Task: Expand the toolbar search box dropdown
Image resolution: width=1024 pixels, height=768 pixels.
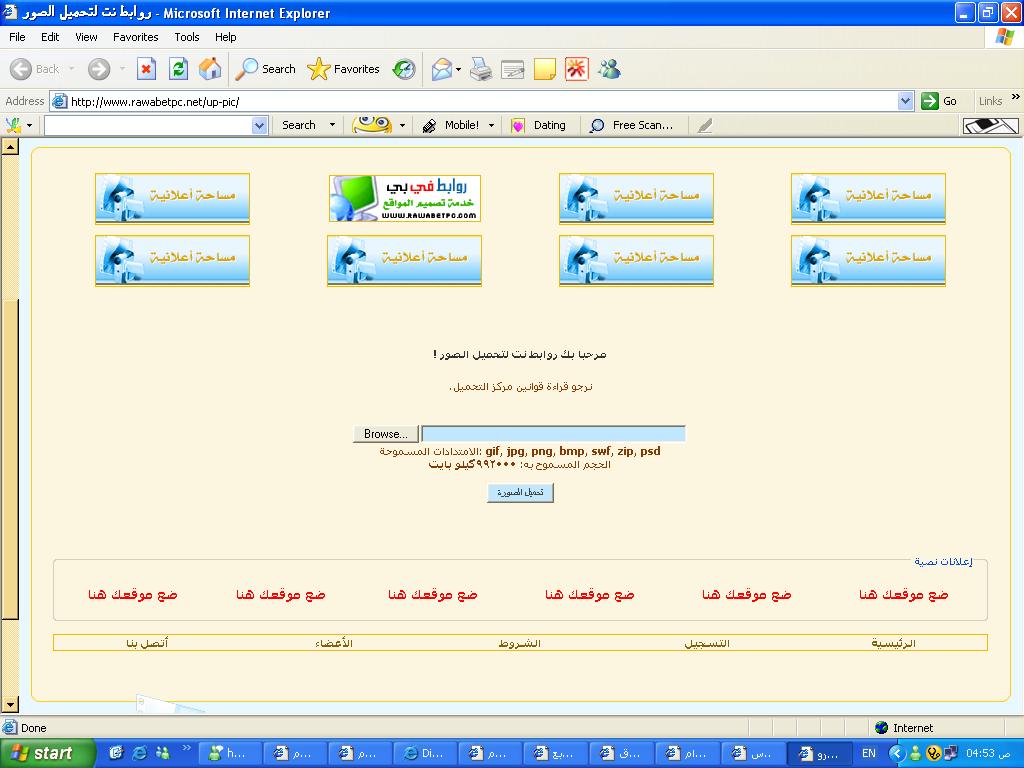Action: tap(260, 125)
